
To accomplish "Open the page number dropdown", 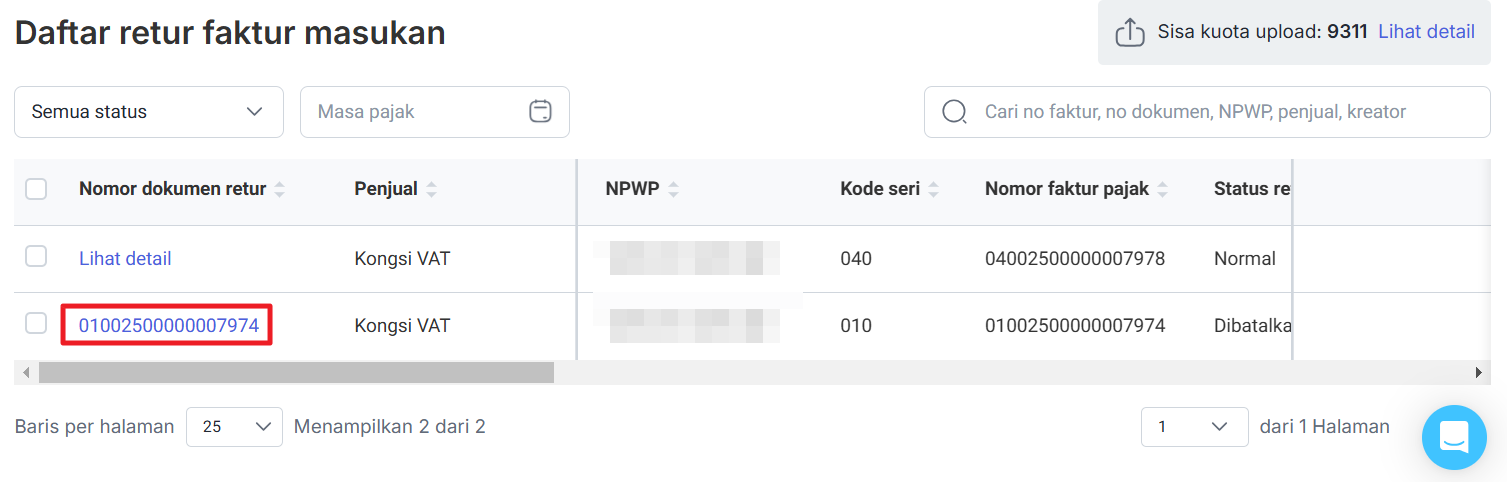I will point(1194,427).
